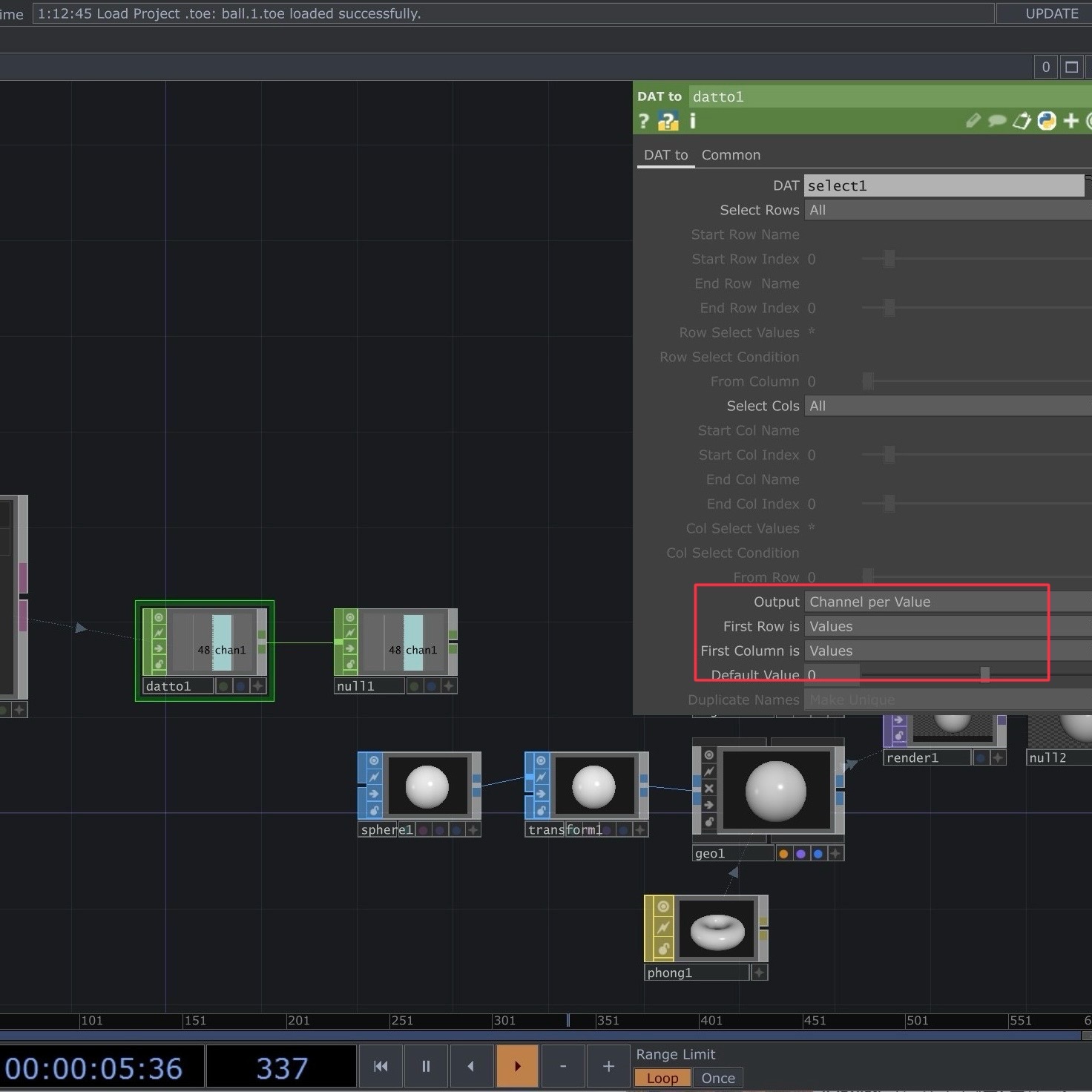Screen dimensions: 1092x1092
Task: Set Range Limit to Once
Action: pyautogui.click(x=718, y=1078)
